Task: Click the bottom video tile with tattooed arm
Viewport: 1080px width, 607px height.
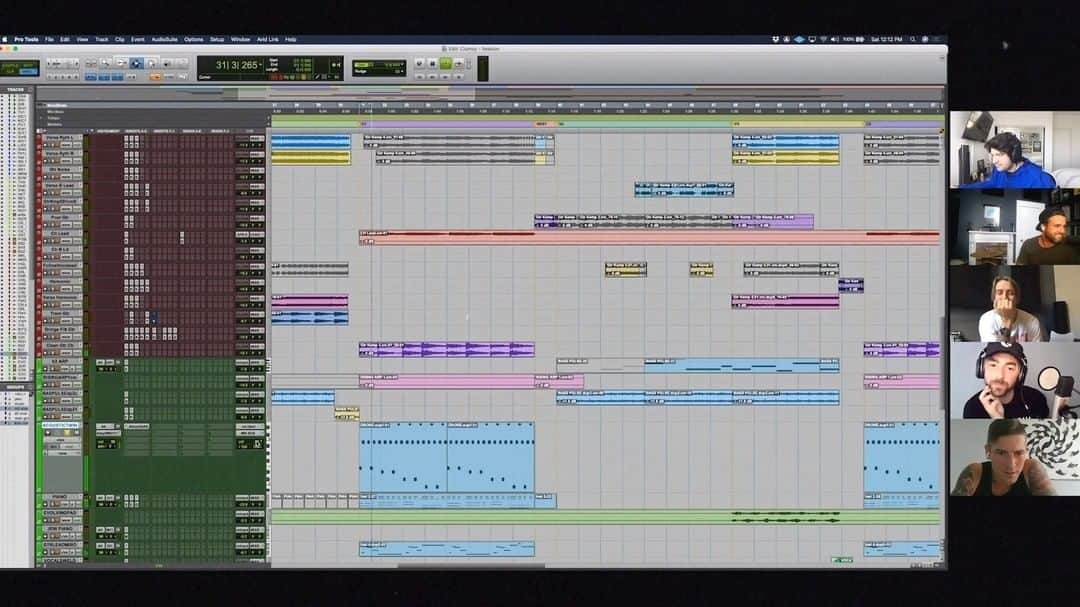Action: (1015, 457)
